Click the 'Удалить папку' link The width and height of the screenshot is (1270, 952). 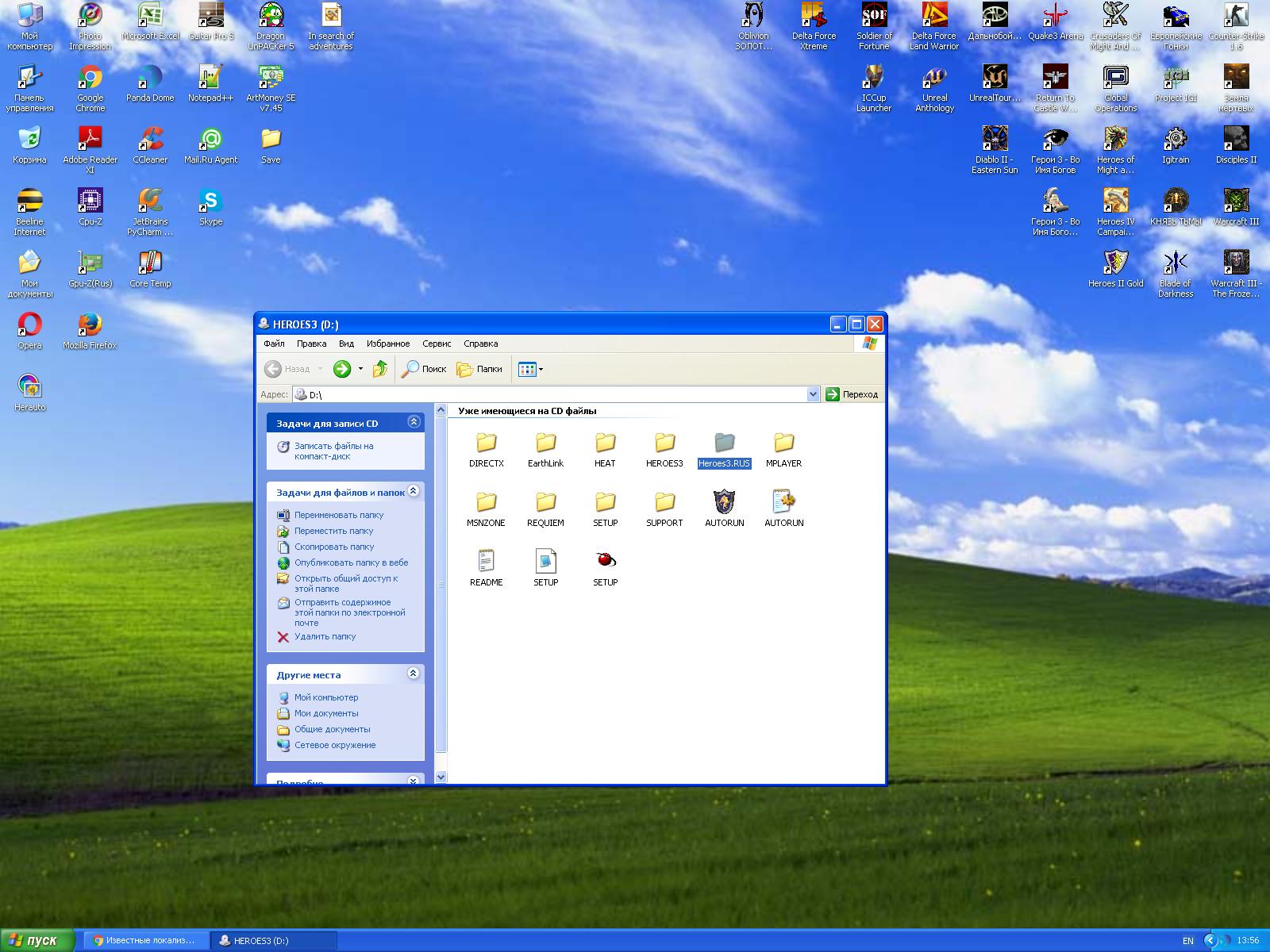(325, 636)
